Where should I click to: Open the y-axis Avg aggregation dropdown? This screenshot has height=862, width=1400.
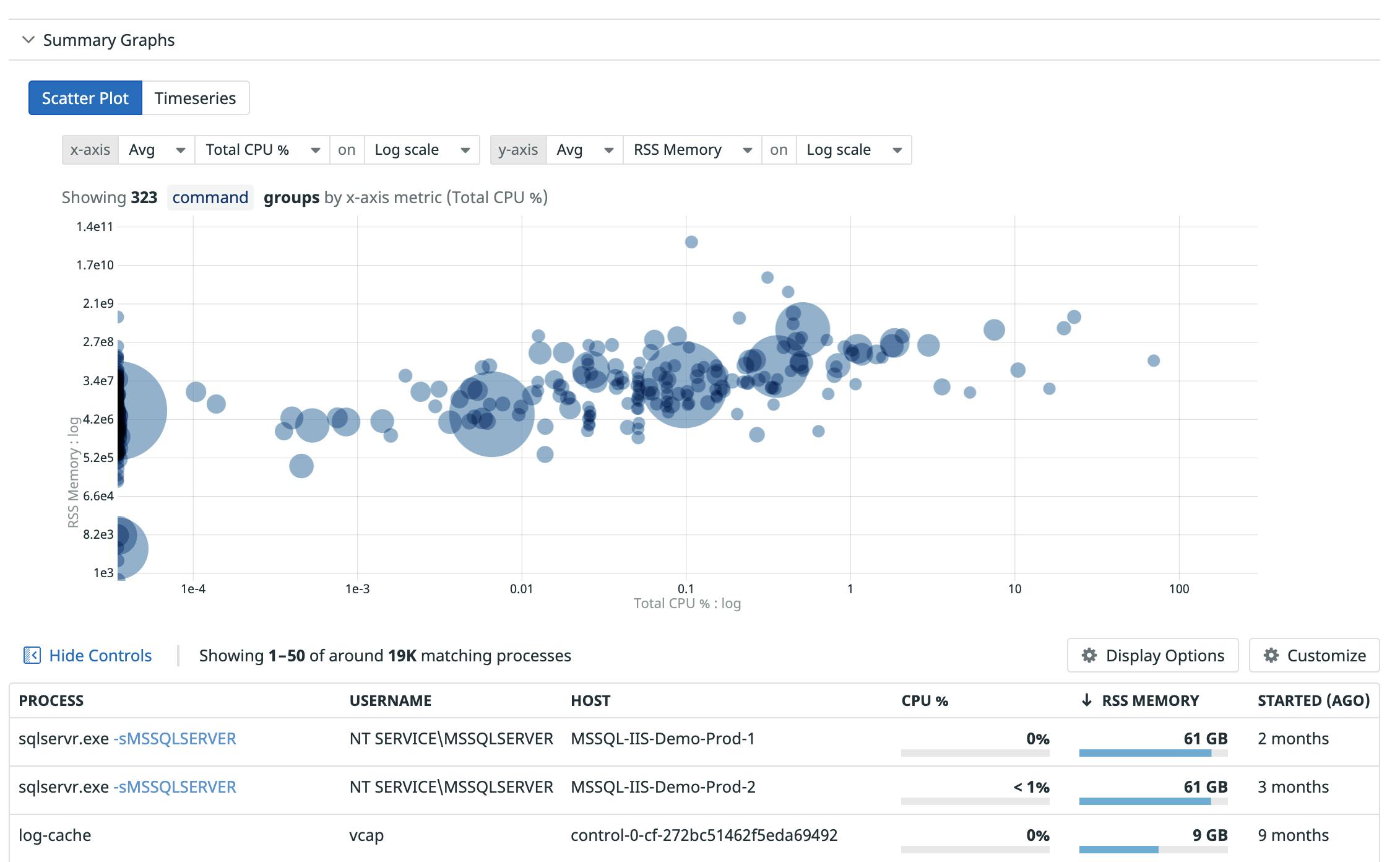tap(584, 149)
